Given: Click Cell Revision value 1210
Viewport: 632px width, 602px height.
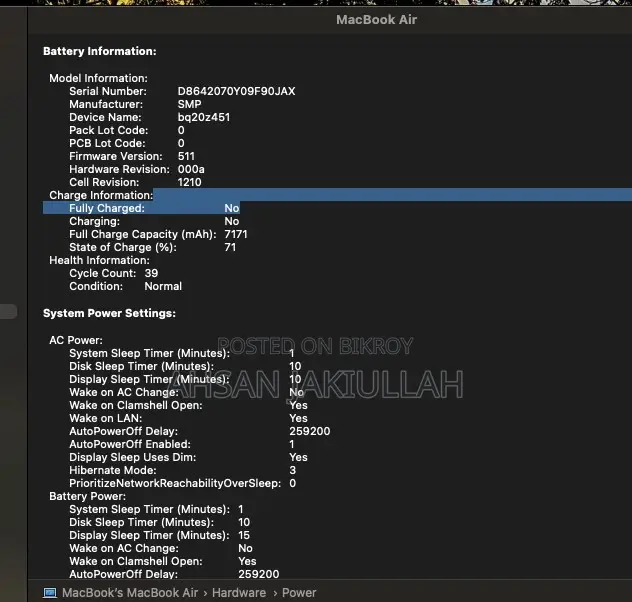Looking at the screenshot, I should pyautogui.click(x=189, y=182).
